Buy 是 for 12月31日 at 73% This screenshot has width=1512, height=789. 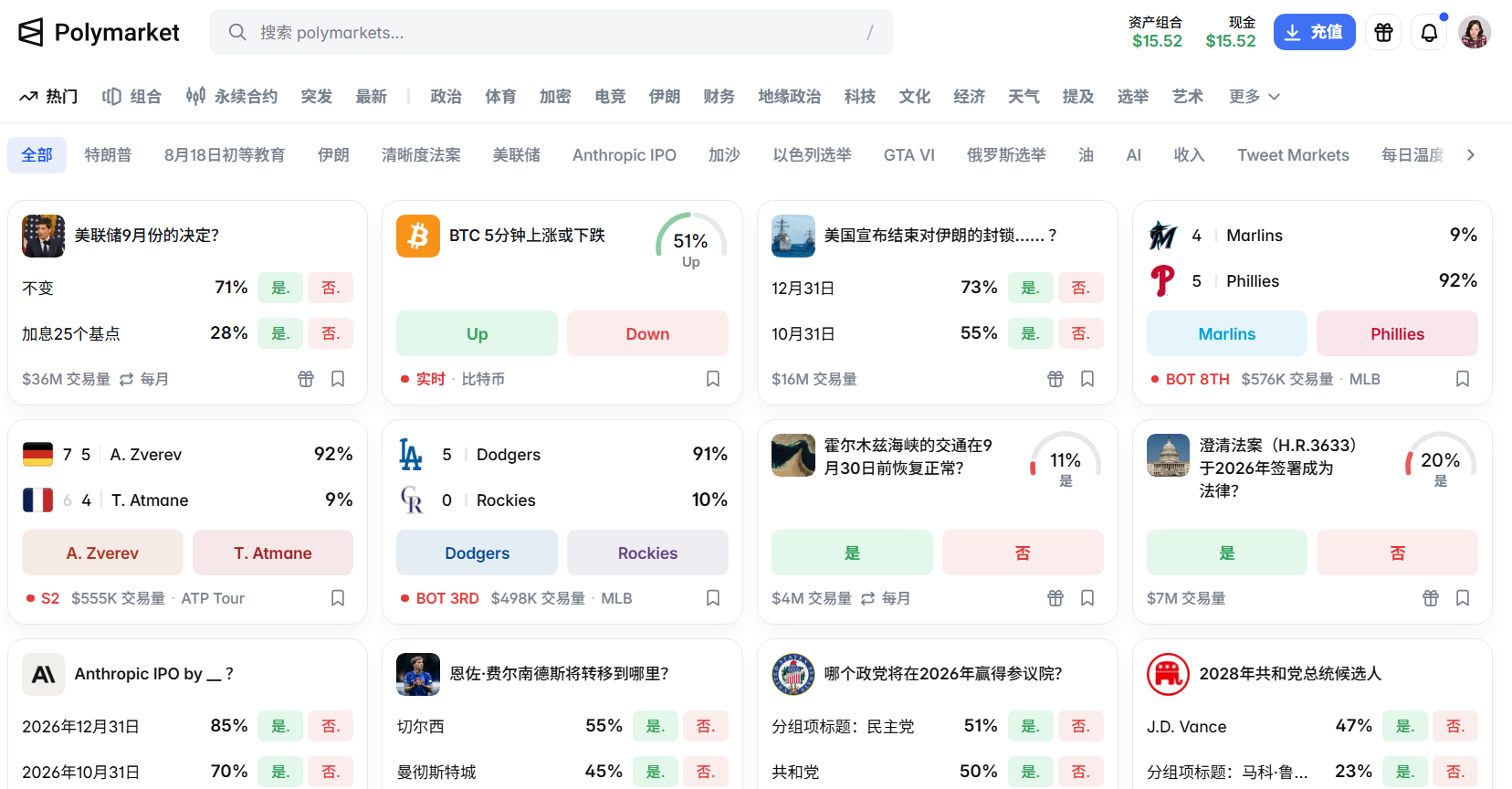coord(1031,288)
